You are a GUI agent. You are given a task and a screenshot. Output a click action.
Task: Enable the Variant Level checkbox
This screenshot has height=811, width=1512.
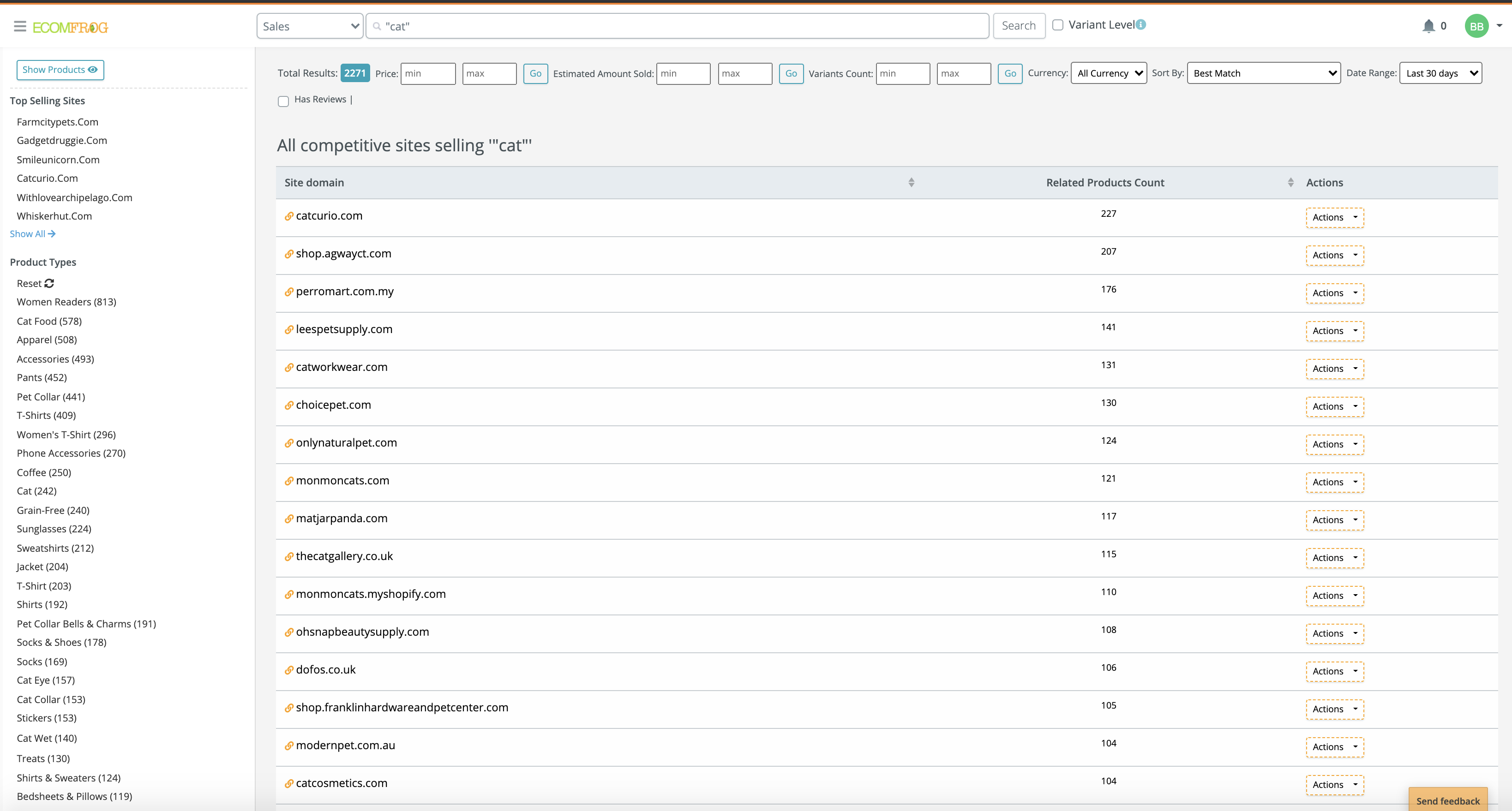(x=1058, y=24)
